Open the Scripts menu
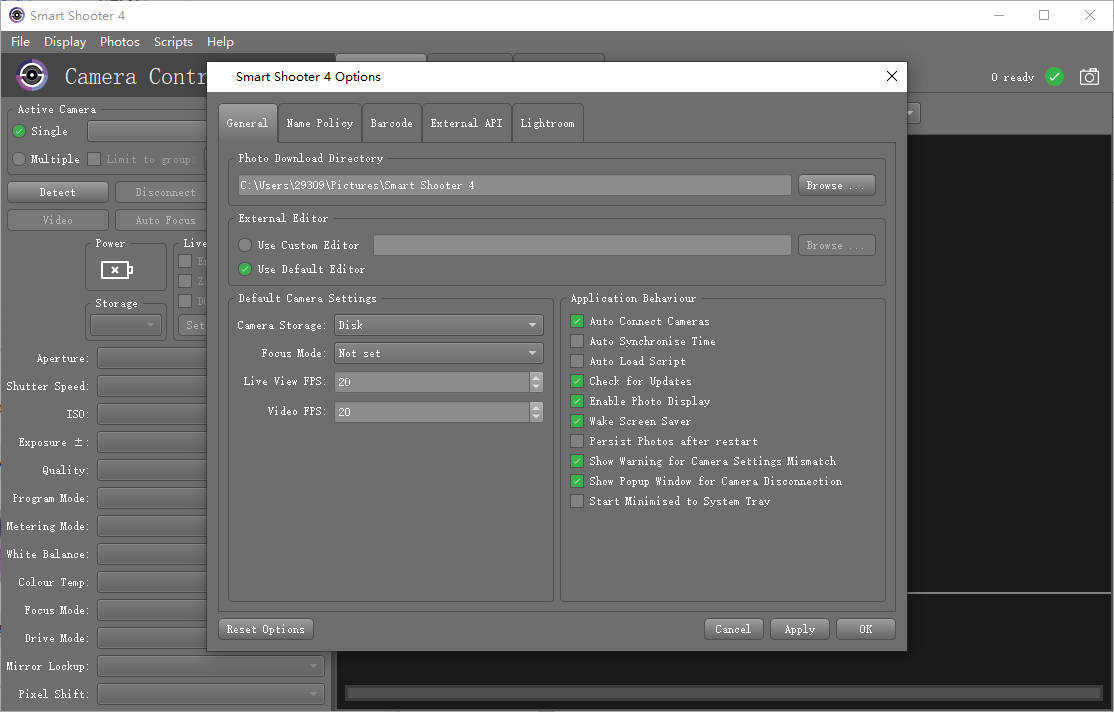 click(173, 42)
